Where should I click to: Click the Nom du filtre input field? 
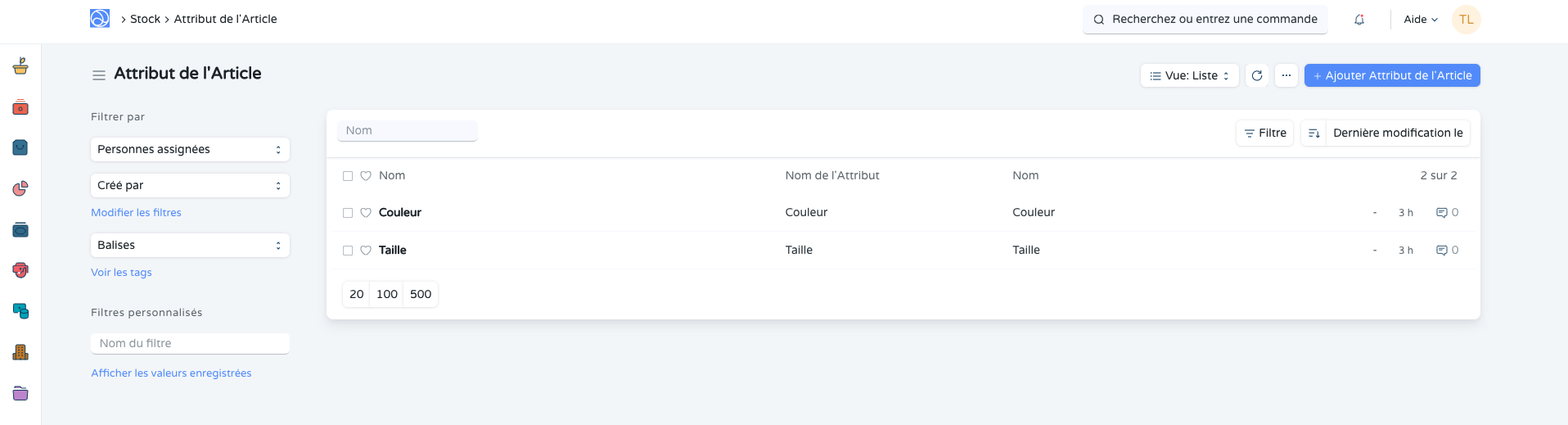[x=190, y=344]
